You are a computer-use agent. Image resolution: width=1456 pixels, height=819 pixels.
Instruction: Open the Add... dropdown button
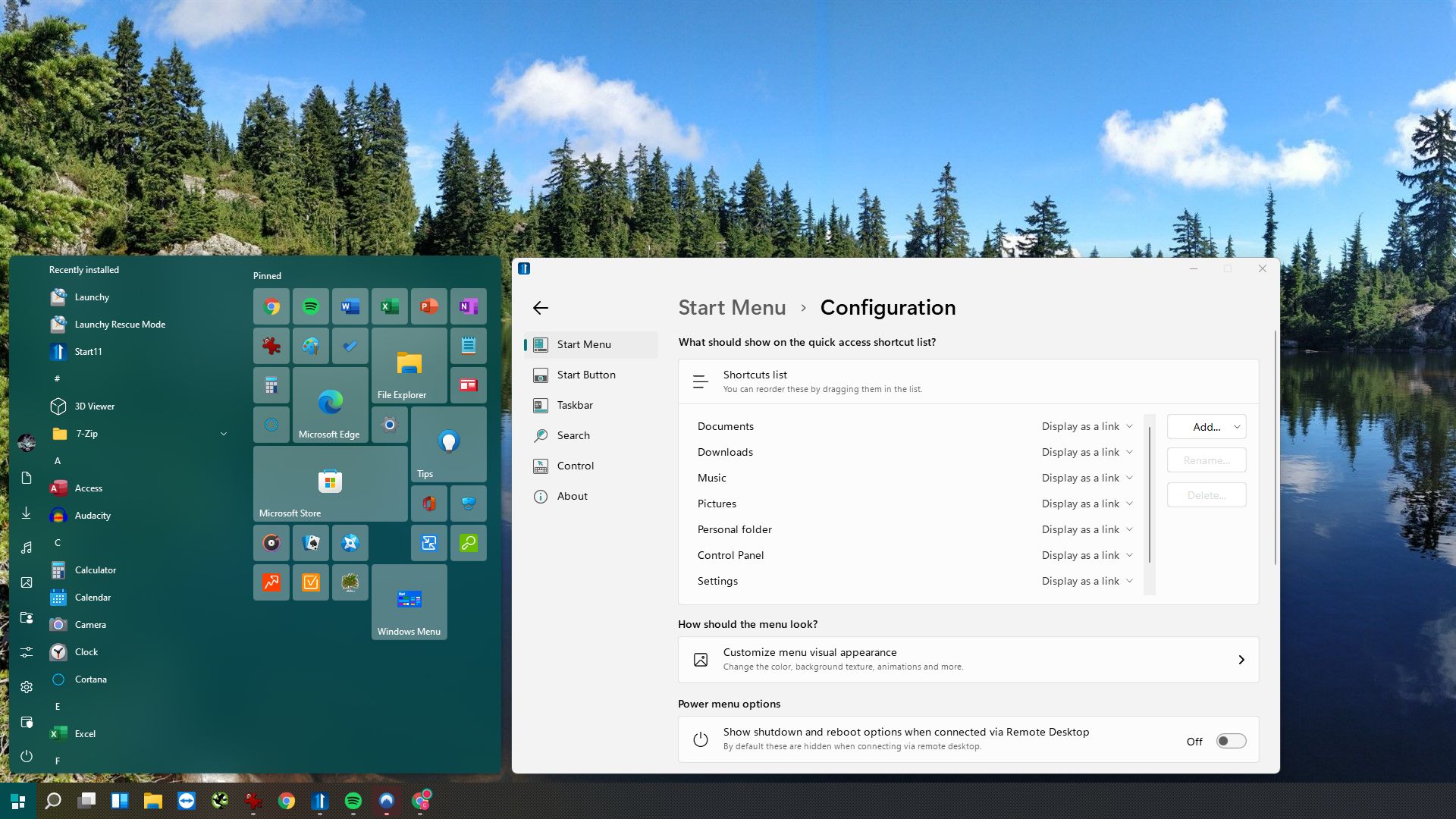(1206, 427)
